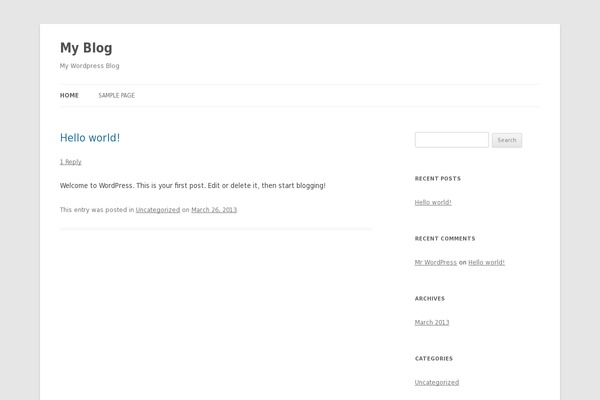Click the Mr WordPress commenter link
The image size is (600, 400).
[x=436, y=263]
